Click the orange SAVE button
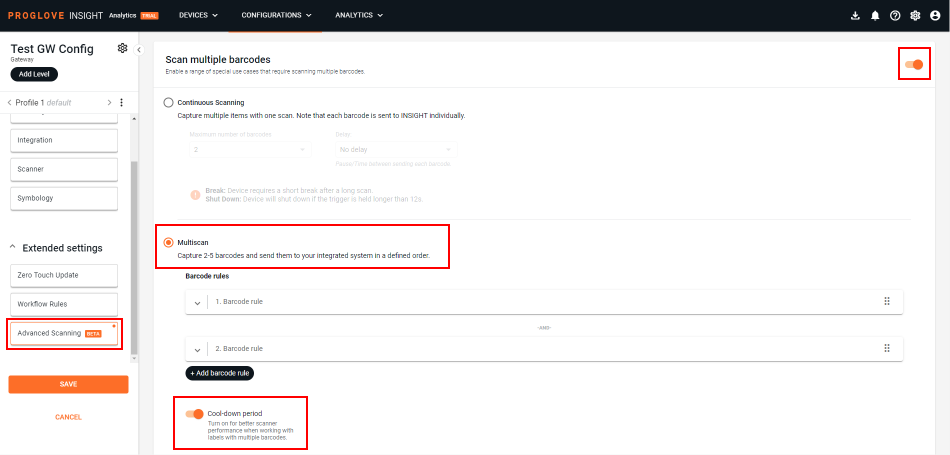This screenshot has width=950, height=455. click(68, 384)
